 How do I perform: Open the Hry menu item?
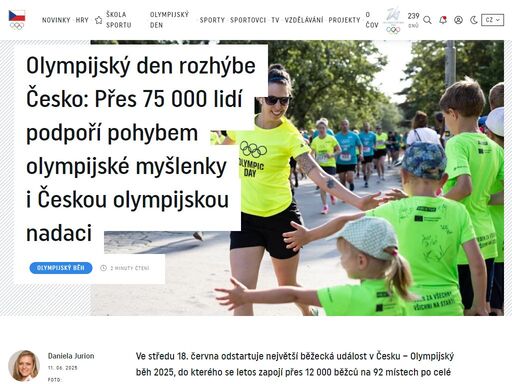(x=82, y=20)
